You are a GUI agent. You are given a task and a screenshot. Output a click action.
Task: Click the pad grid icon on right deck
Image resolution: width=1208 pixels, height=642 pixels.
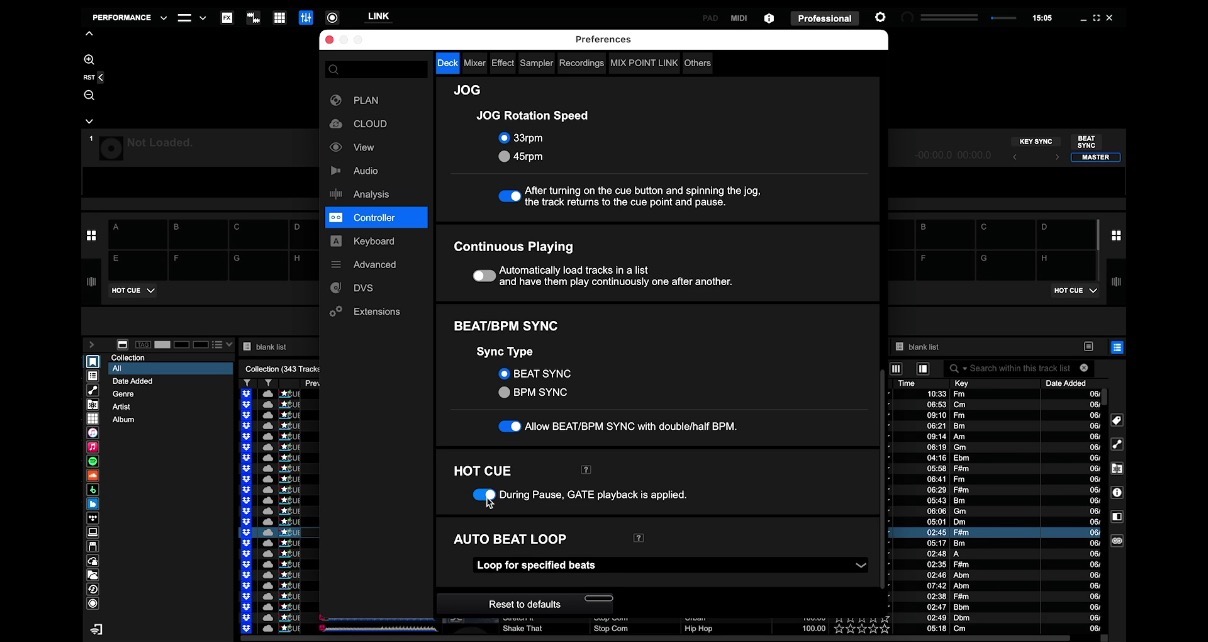point(1116,235)
